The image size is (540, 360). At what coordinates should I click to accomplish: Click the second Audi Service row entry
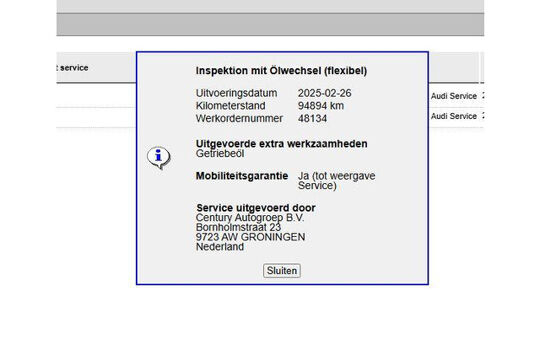454,116
